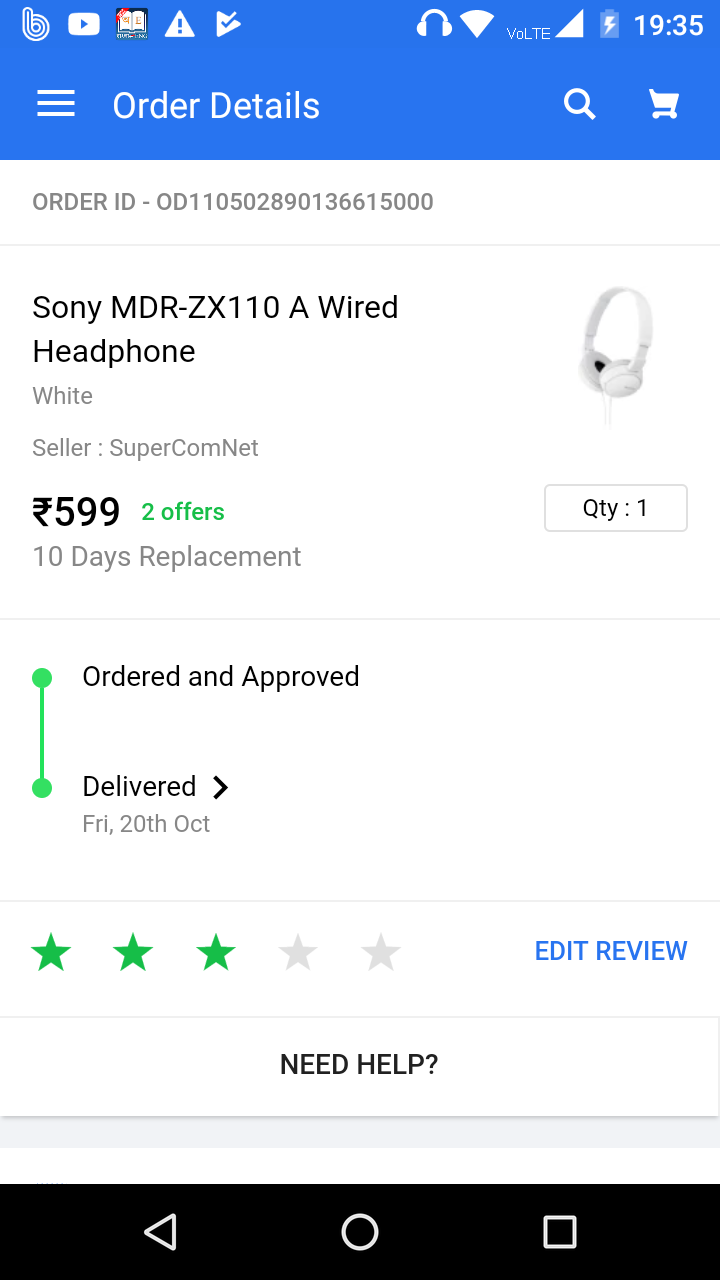Expand Delivered status details chevron

(x=221, y=788)
